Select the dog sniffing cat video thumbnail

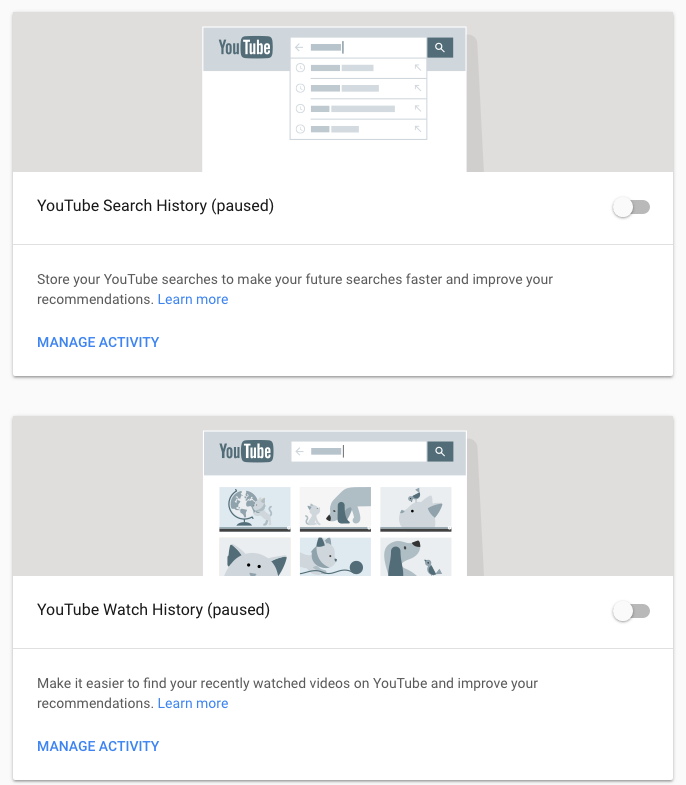pyautogui.click(x=335, y=509)
